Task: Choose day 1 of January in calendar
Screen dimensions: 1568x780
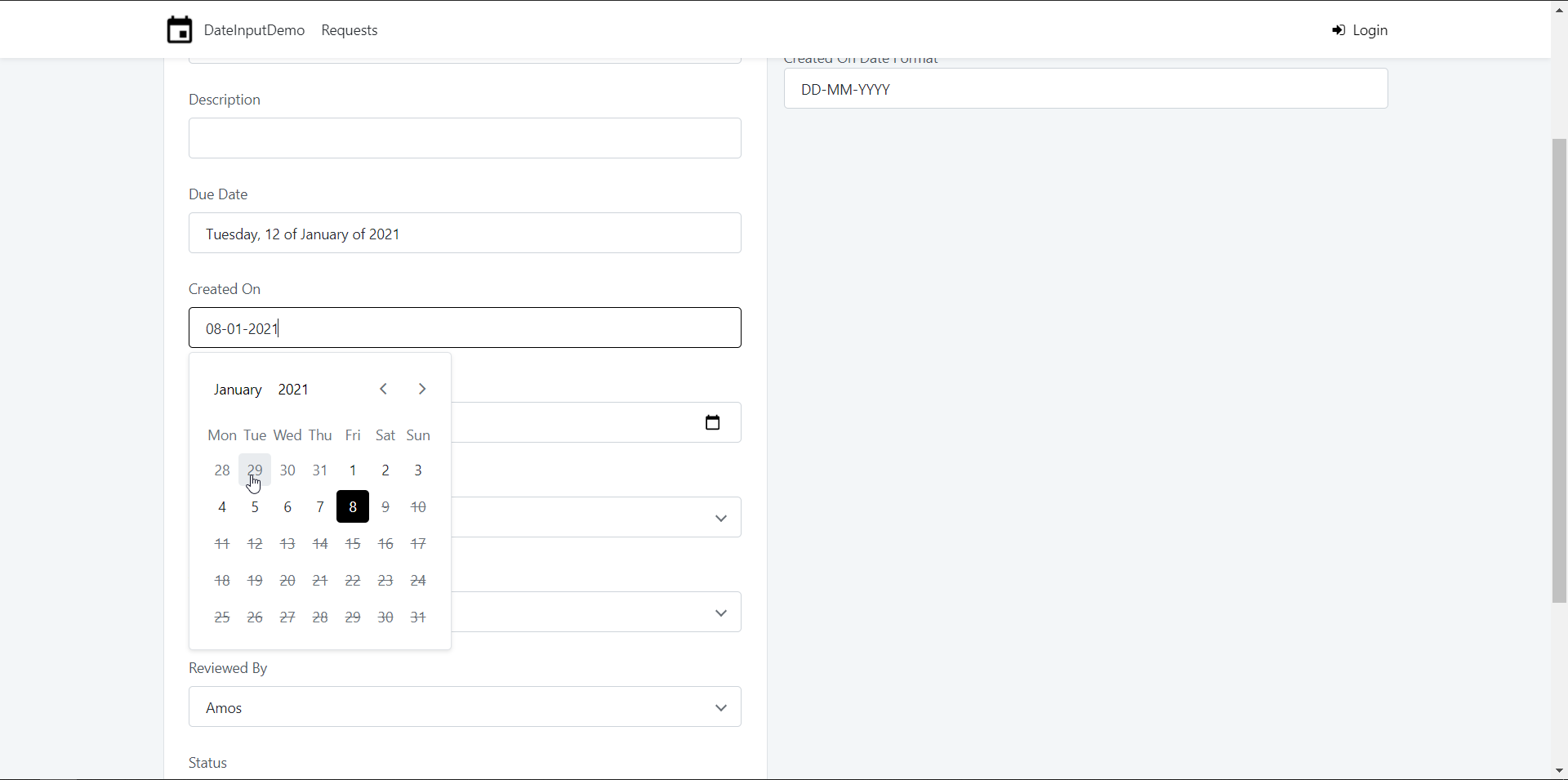Action: click(x=353, y=470)
